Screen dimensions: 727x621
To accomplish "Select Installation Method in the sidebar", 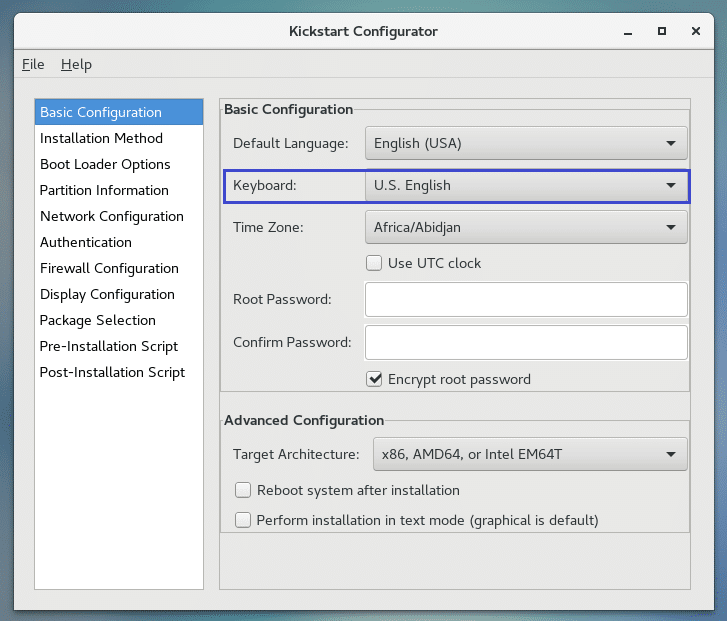I will [101, 138].
